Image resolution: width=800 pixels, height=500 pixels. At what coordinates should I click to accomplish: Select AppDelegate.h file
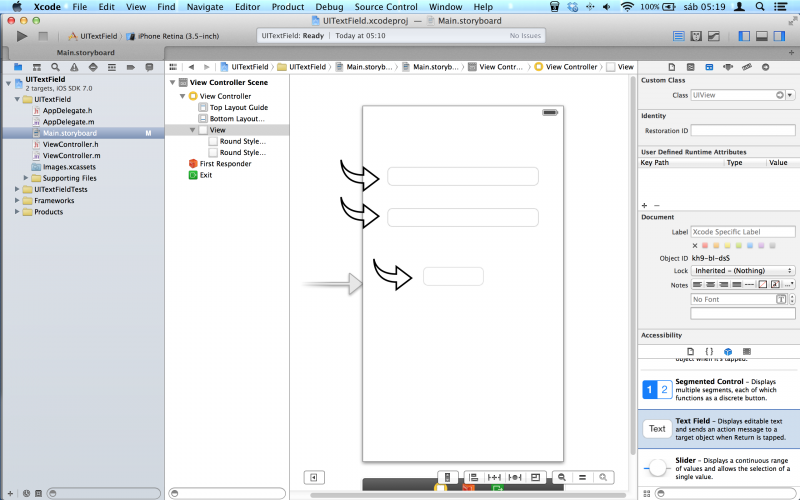[x=67, y=110]
